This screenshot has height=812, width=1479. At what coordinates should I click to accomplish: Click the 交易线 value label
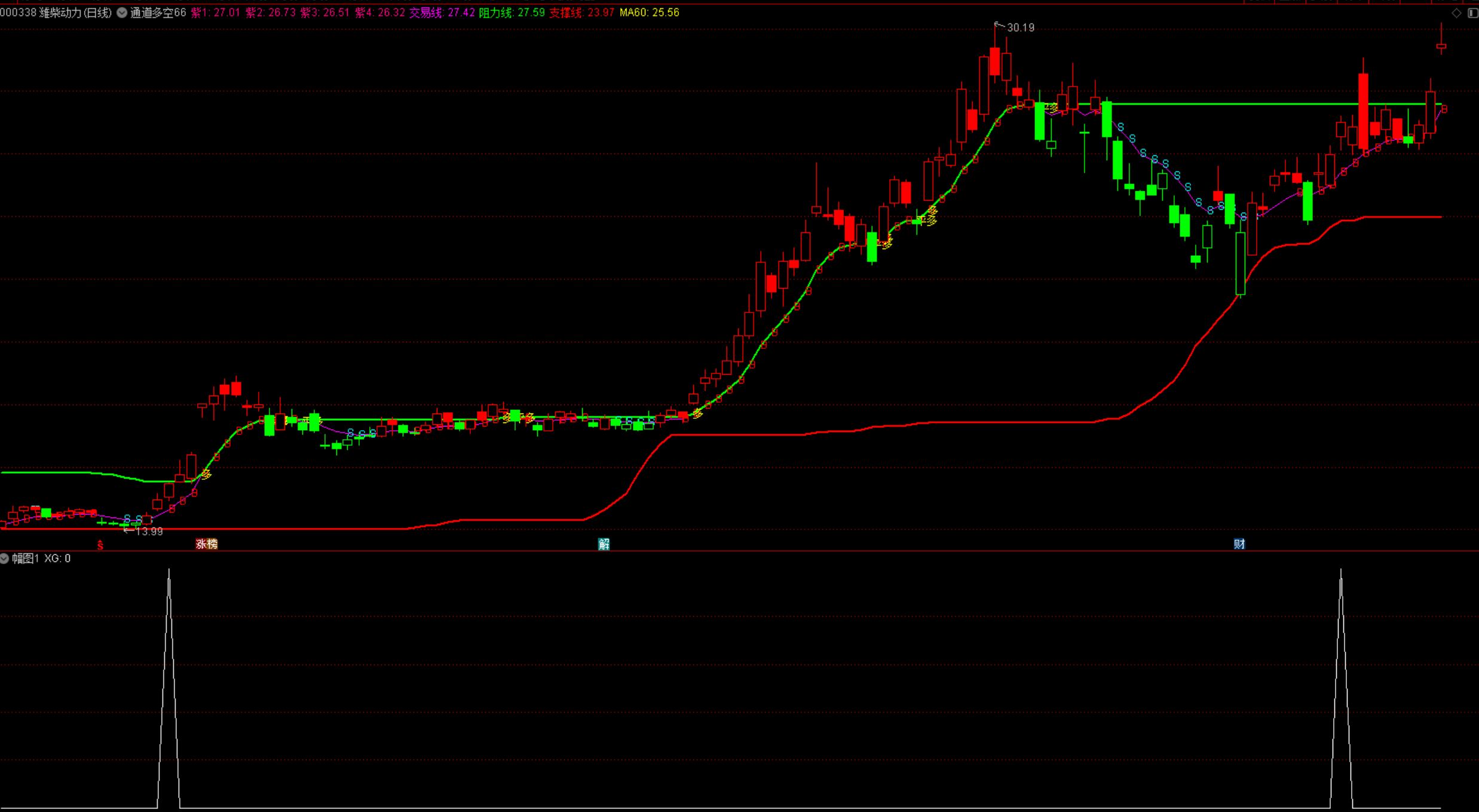click(x=442, y=13)
